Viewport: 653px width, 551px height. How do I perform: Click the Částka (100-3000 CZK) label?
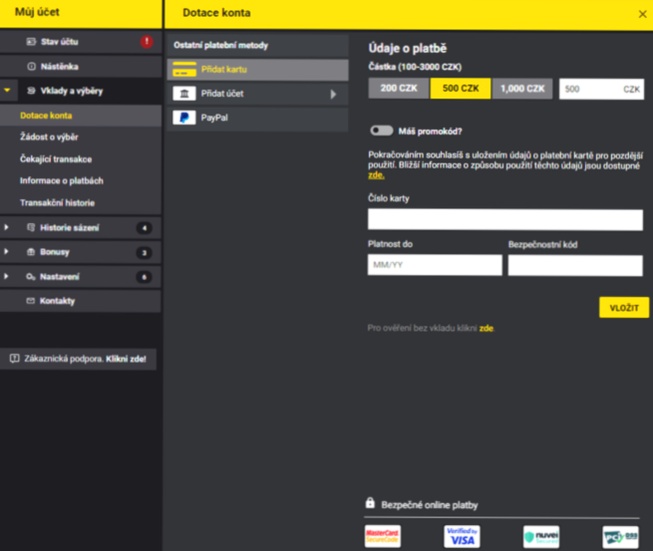tap(415, 67)
